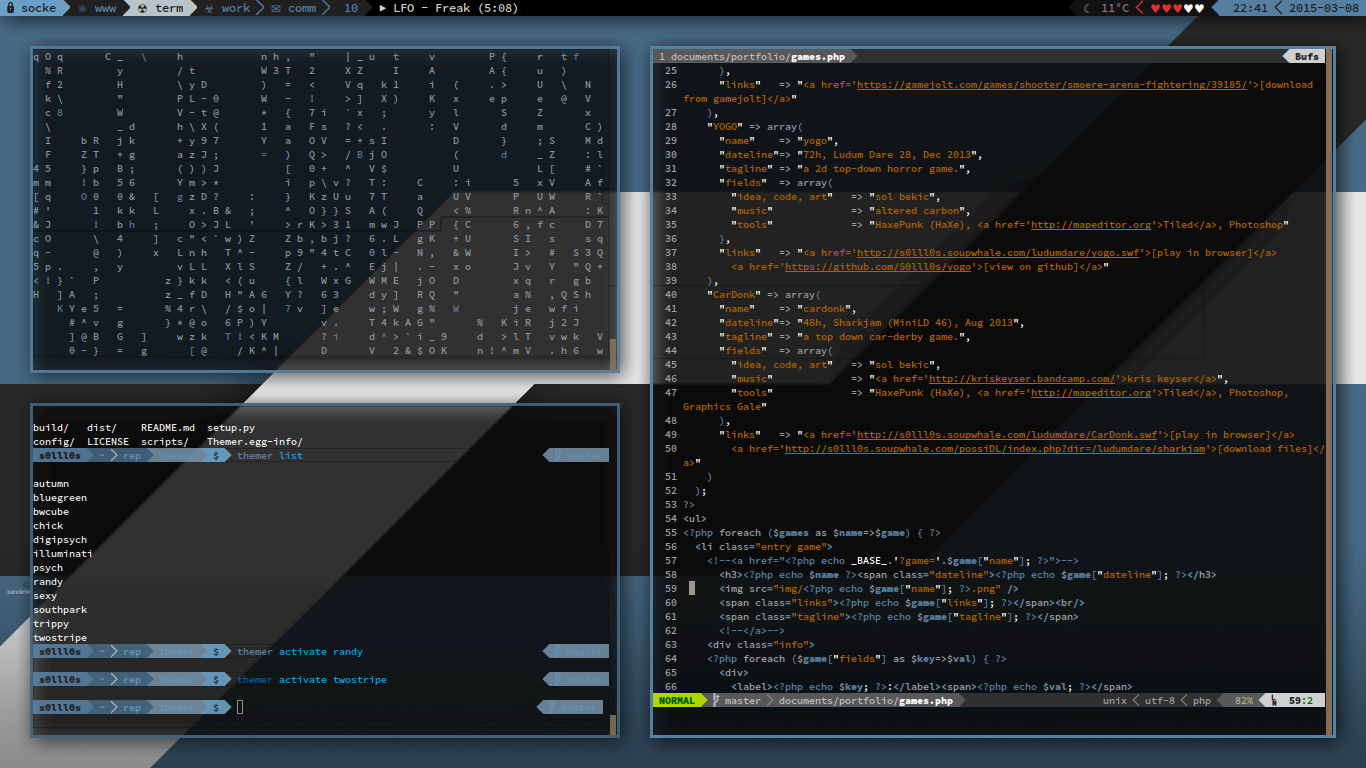Viewport: 1366px width, 768px height.
Task: Click the 59:2 line position indicator
Action: pyautogui.click(x=1300, y=701)
